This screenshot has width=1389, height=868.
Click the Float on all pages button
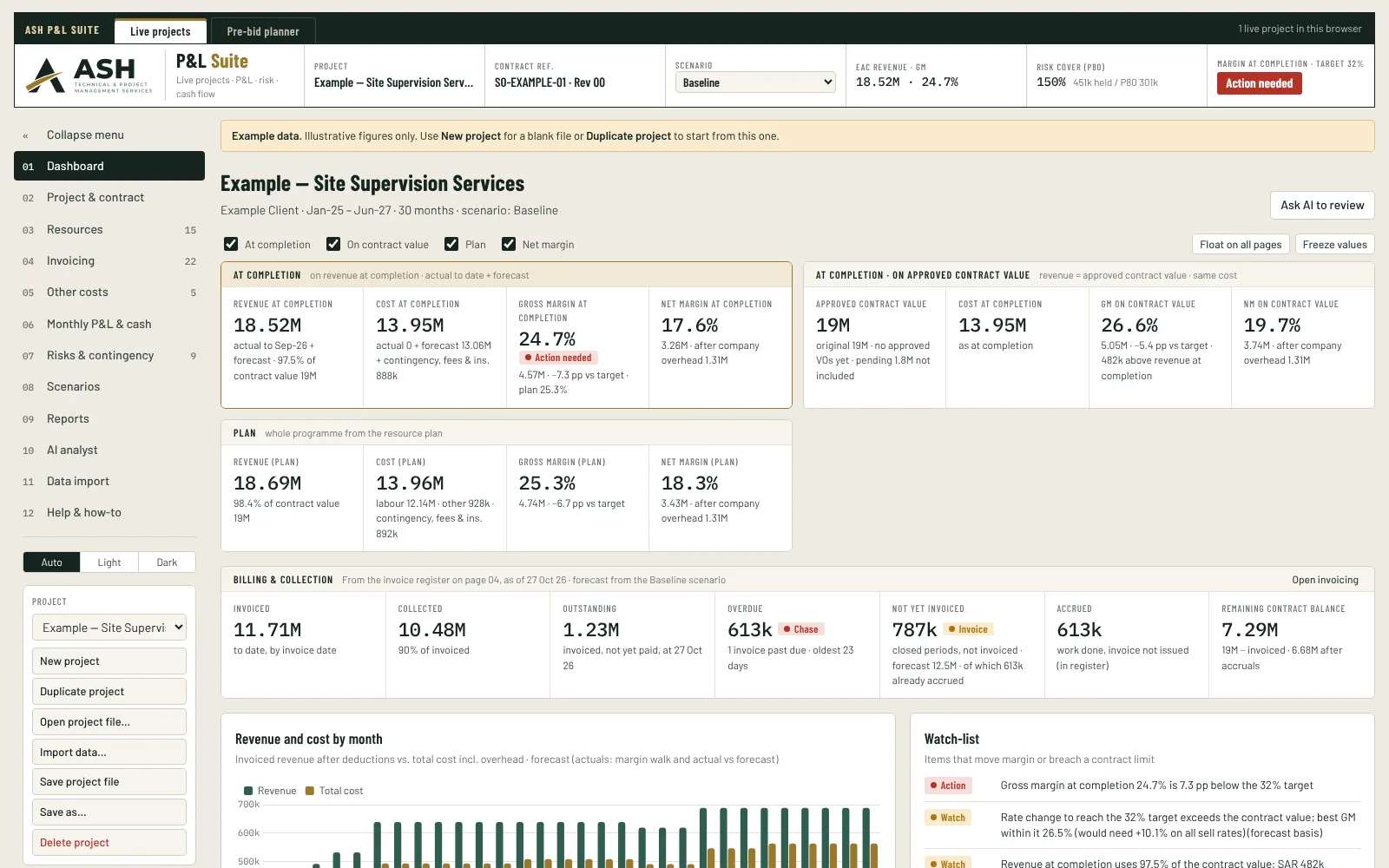(1241, 245)
